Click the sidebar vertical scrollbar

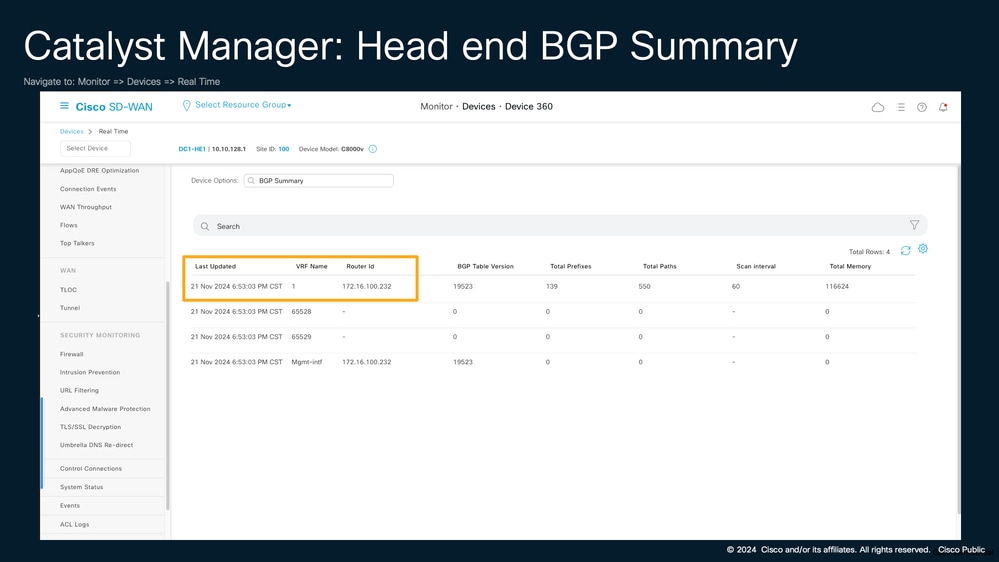pos(168,395)
